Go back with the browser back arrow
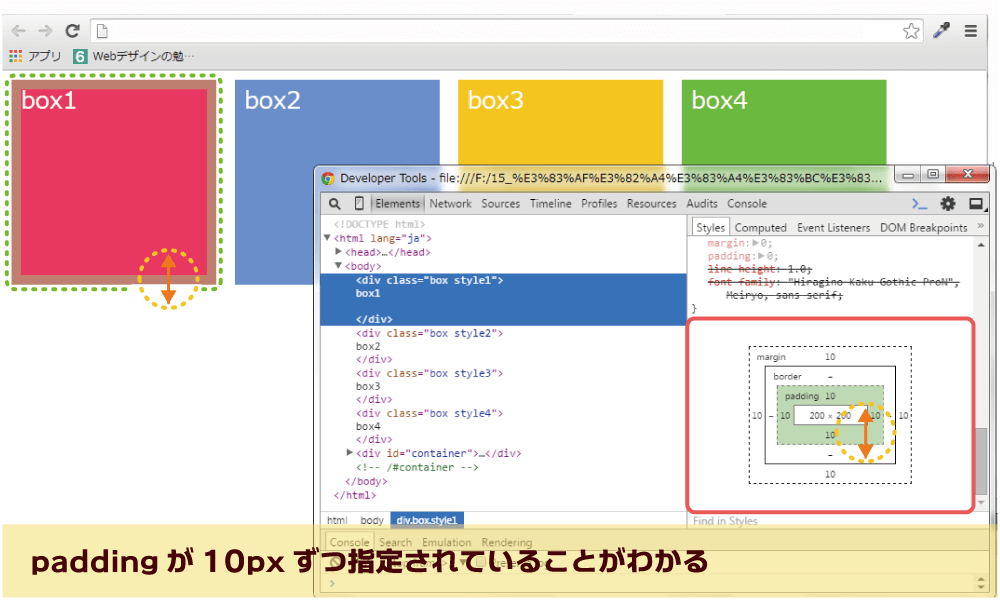Screen dimensions: 1000x600 tap(18, 31)
